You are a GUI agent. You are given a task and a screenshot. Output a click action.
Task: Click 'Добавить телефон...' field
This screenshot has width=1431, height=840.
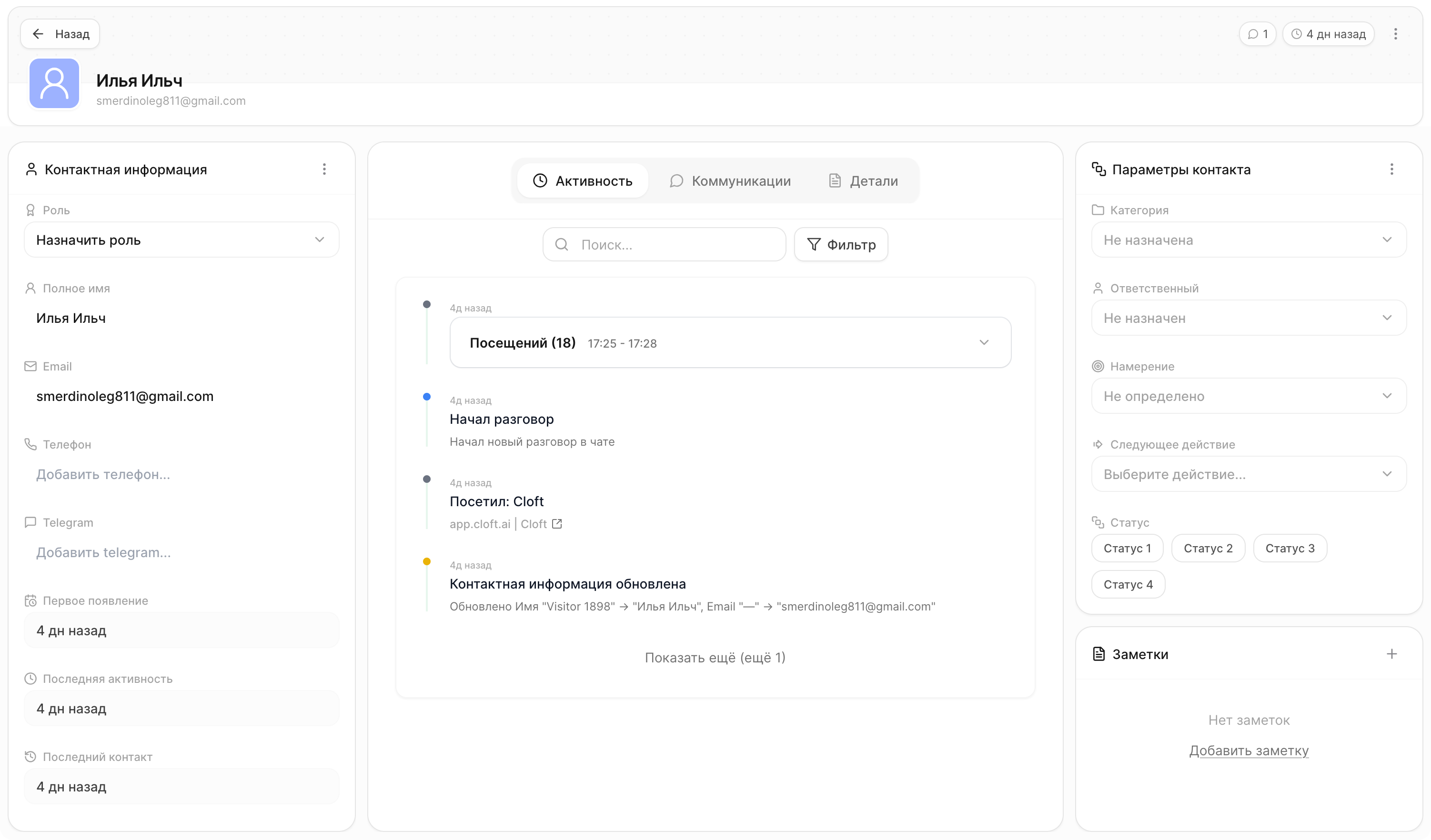click(181, 474)
